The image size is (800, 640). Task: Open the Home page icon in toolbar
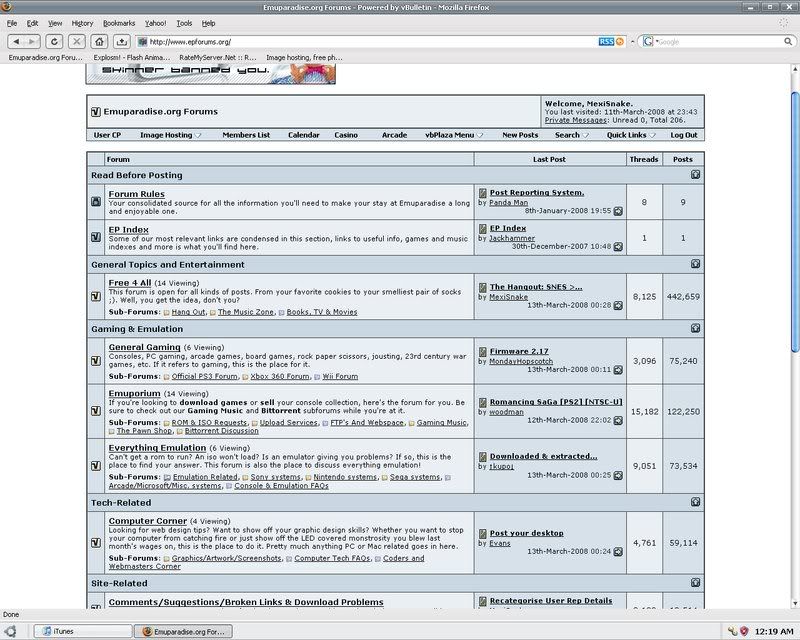point(99,41)
